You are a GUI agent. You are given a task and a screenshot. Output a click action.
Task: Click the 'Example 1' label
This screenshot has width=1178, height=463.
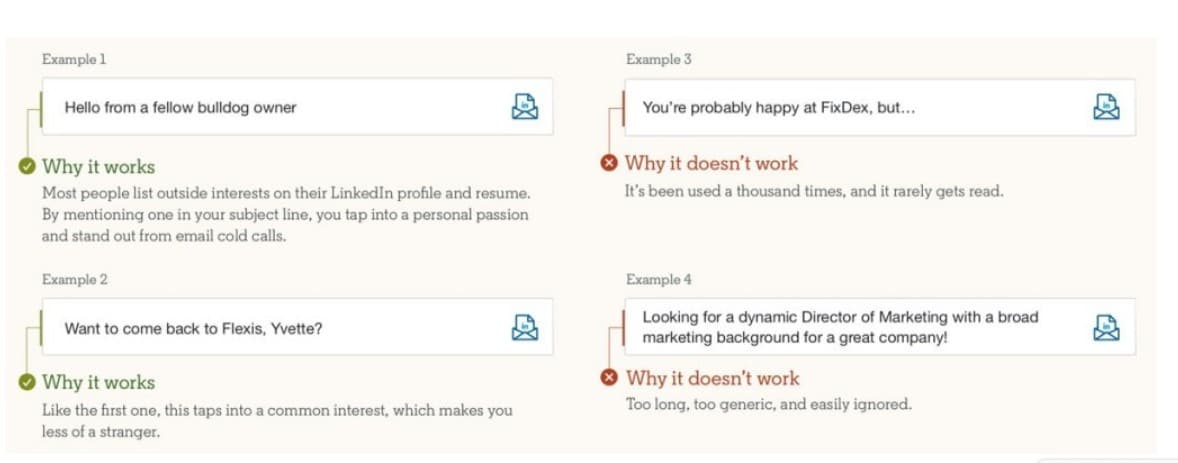point(74,60)
